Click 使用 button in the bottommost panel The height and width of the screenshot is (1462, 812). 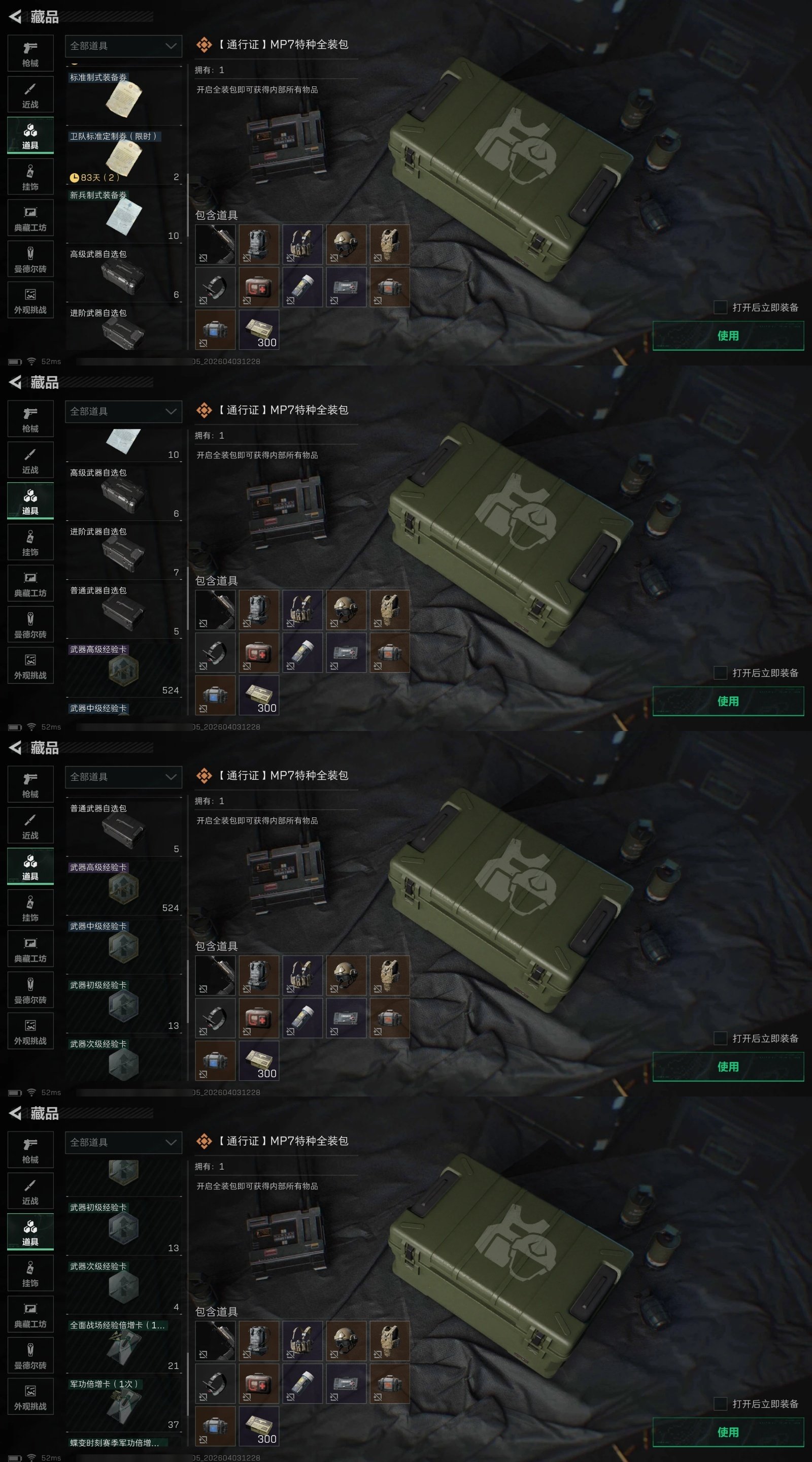[728, 1432]
